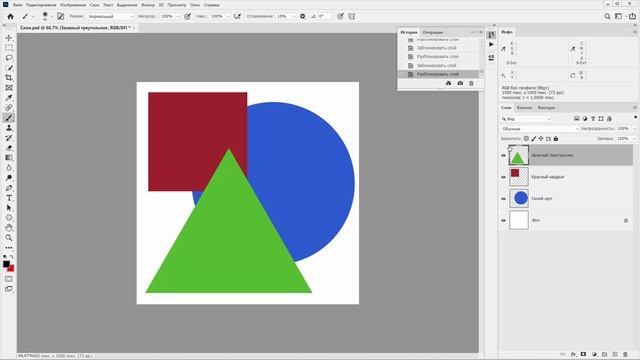Image resolution: width=640 pixels, height=360 pixels.
Task: Select the Lasso tool
Action: (x=9, y=58)
